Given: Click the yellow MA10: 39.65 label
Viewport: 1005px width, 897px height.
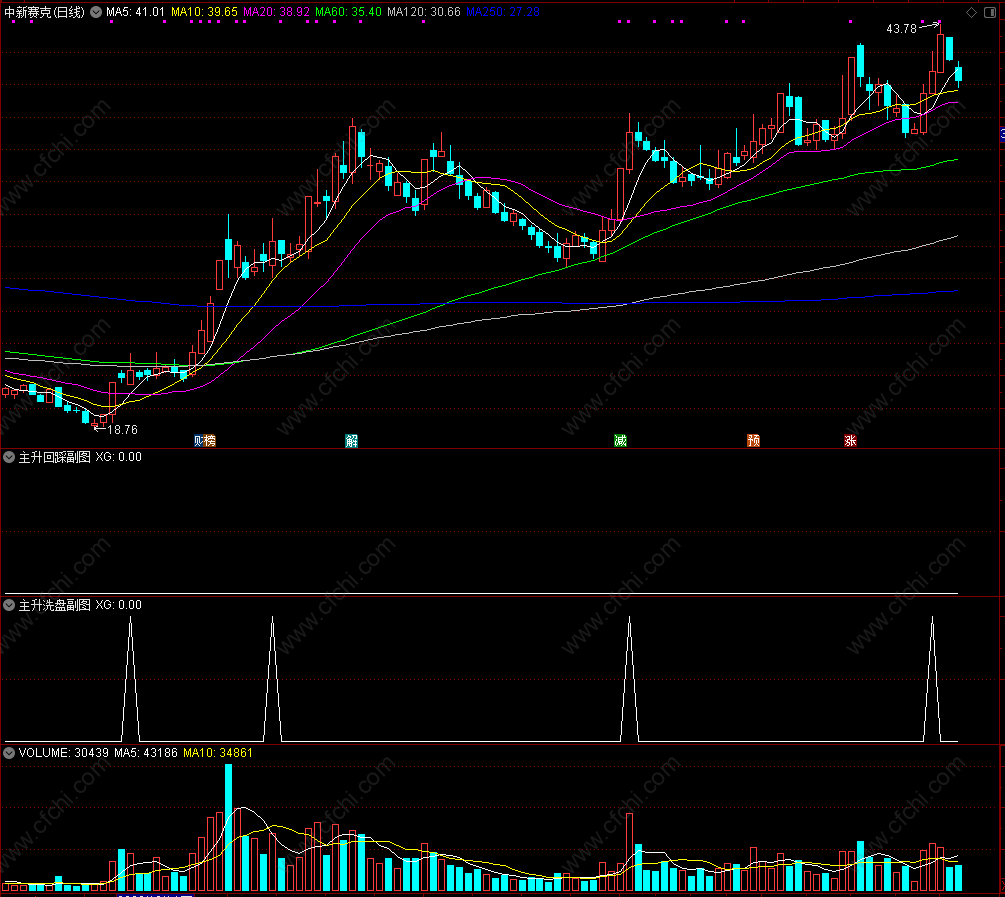Looking at the screenshot, I should pos(204,12).
